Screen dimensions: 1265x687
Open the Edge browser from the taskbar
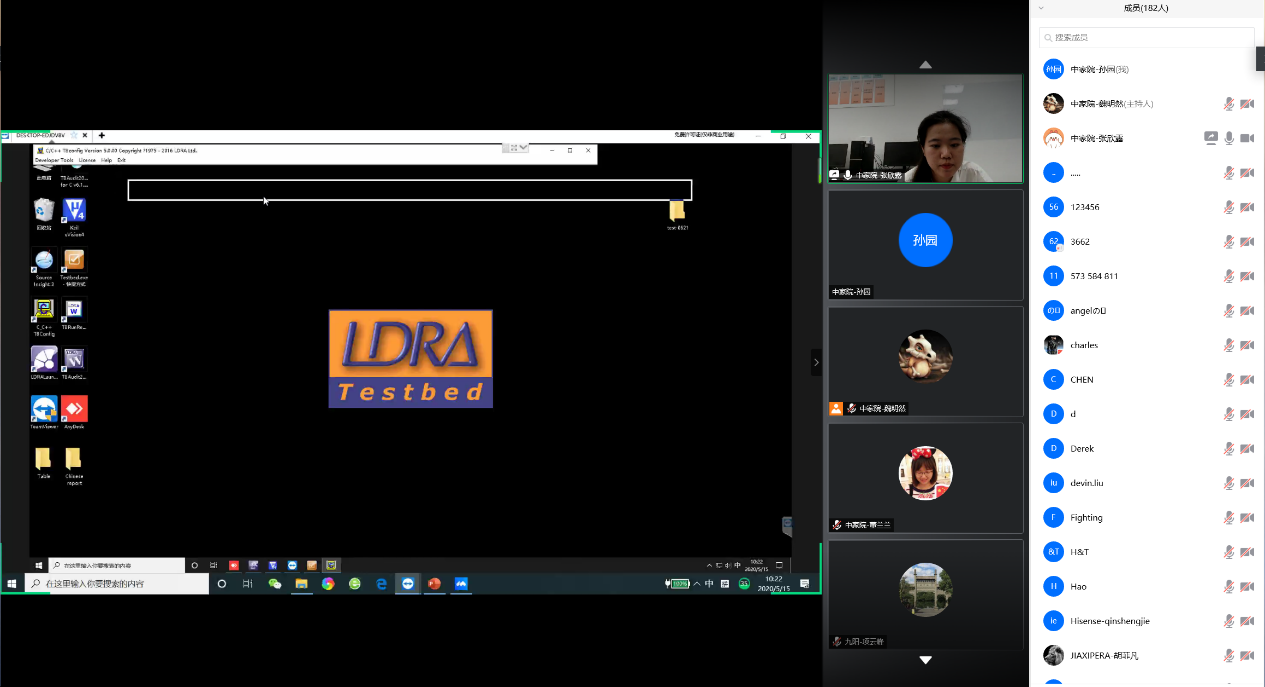381,584
